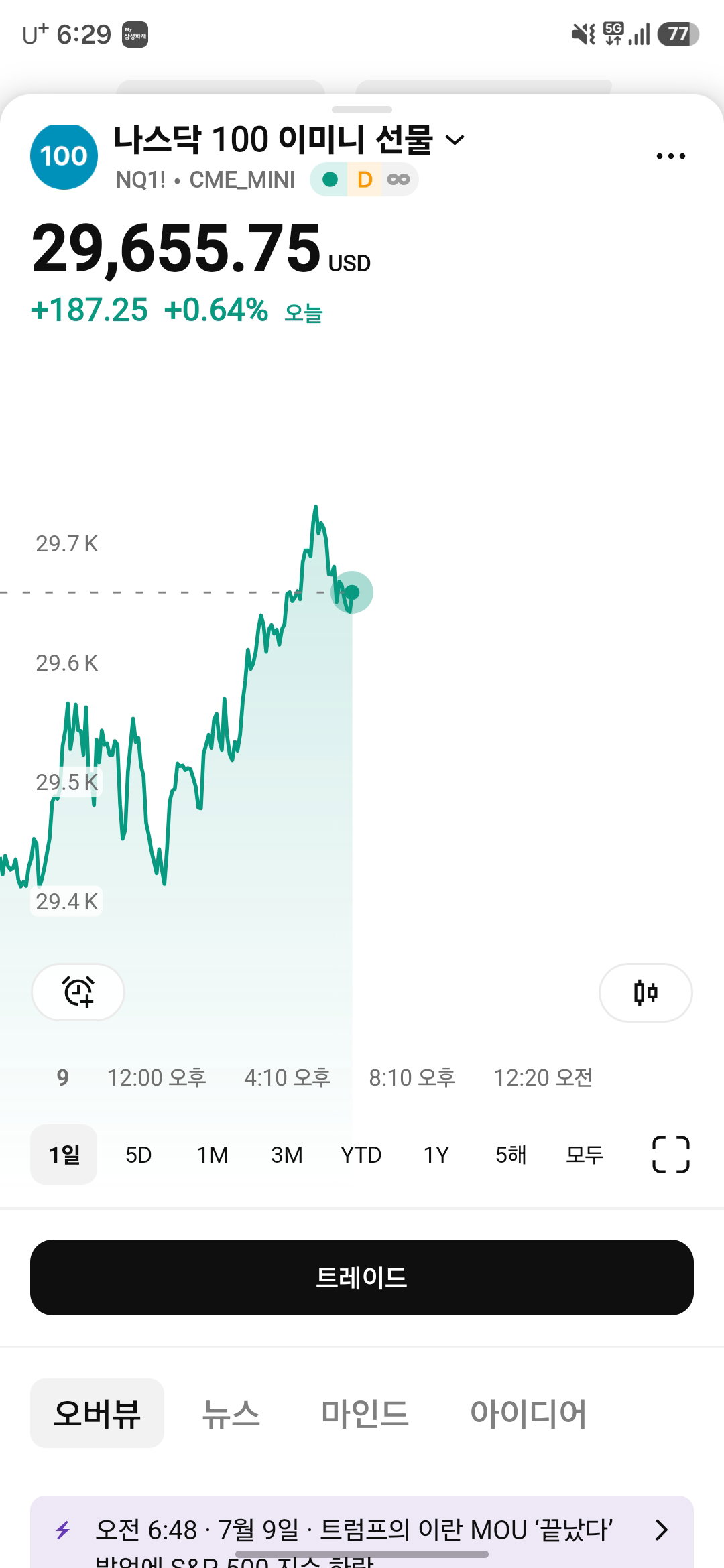Tap the blue Nasdaq 100 logo
This screenshot has height=1568, width=724.
pyautogui.click(x=64, y=156)
